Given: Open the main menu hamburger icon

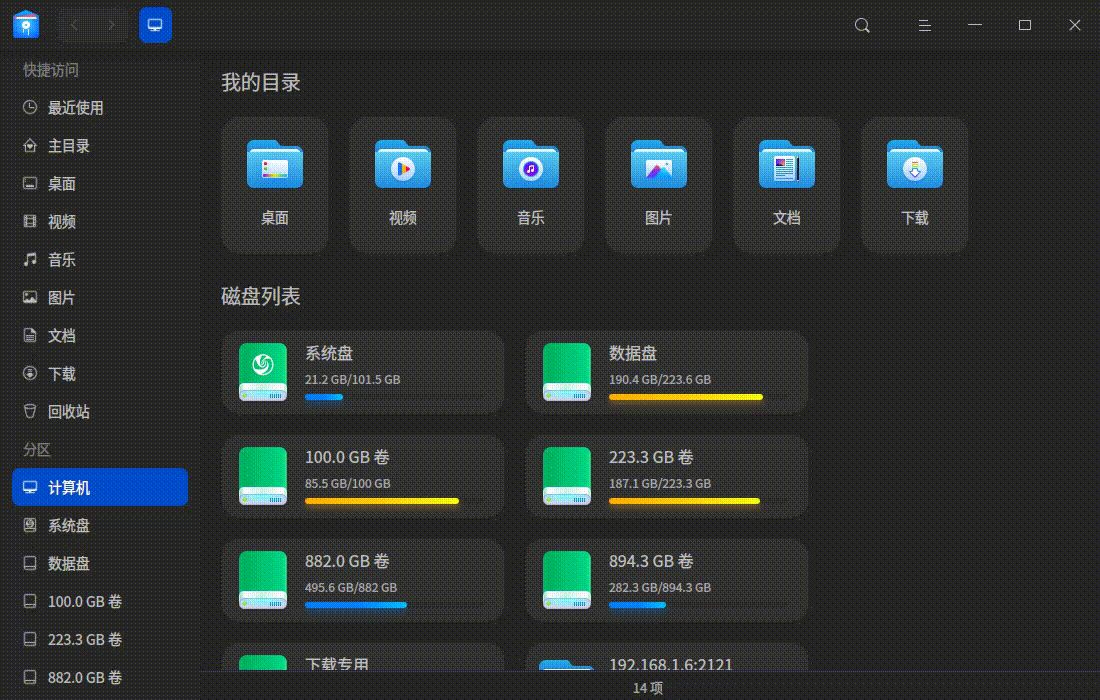Looking at the screenshot, I should [x=925, y=25].
